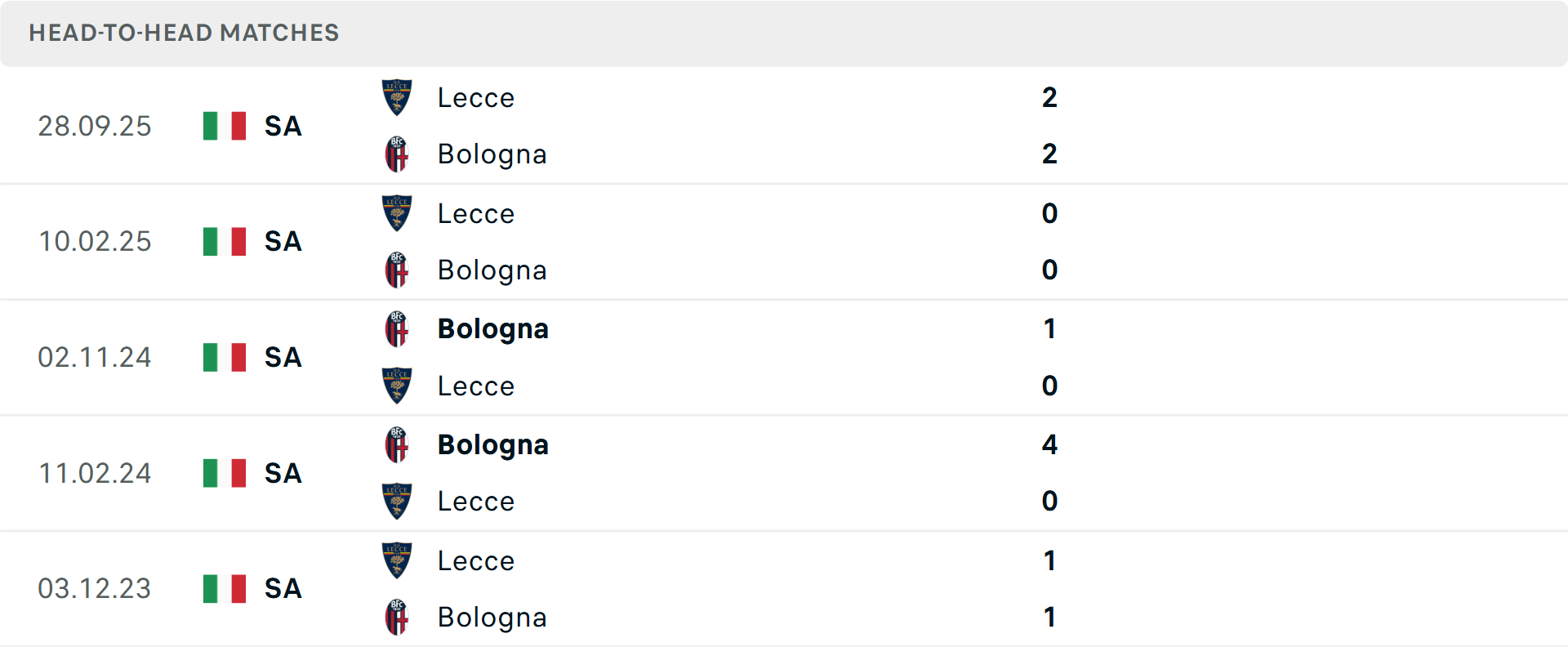This screenshot has height=647, width=1568.
Task: Select the bold Bologna name in the 02.11.24 row
Action: [492, 328]
